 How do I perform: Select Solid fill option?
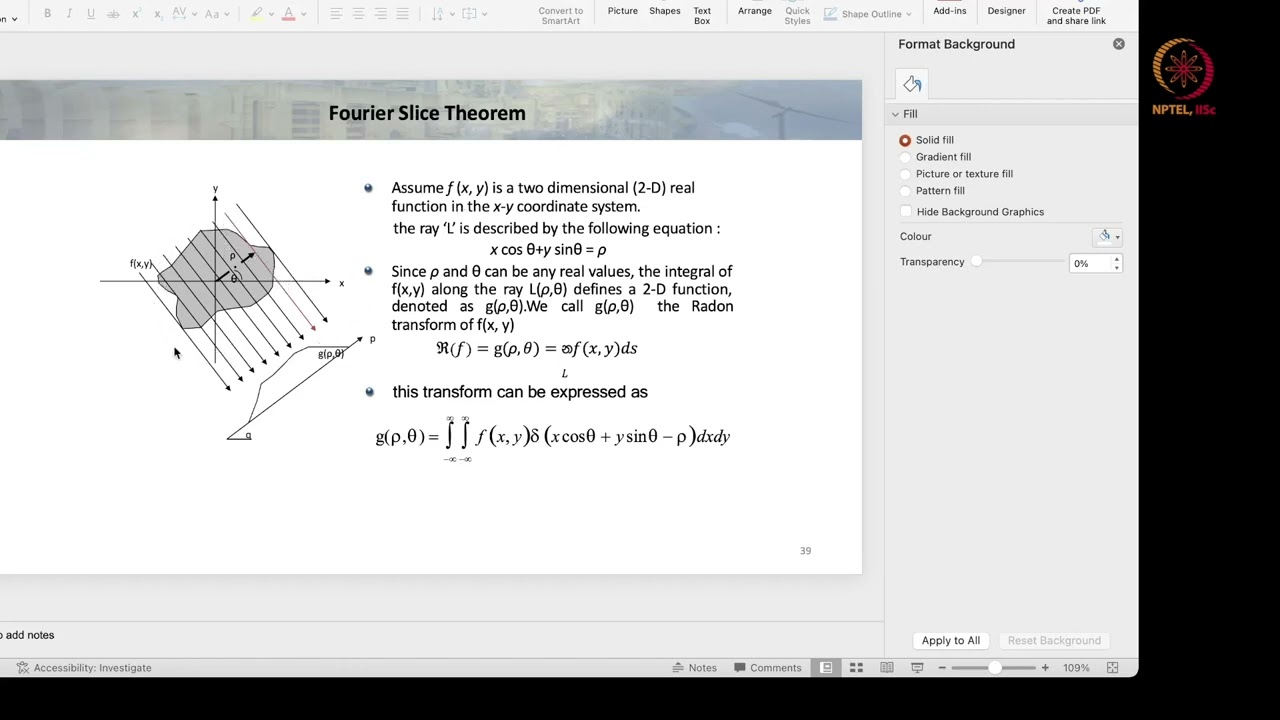[x=905, y=140]
